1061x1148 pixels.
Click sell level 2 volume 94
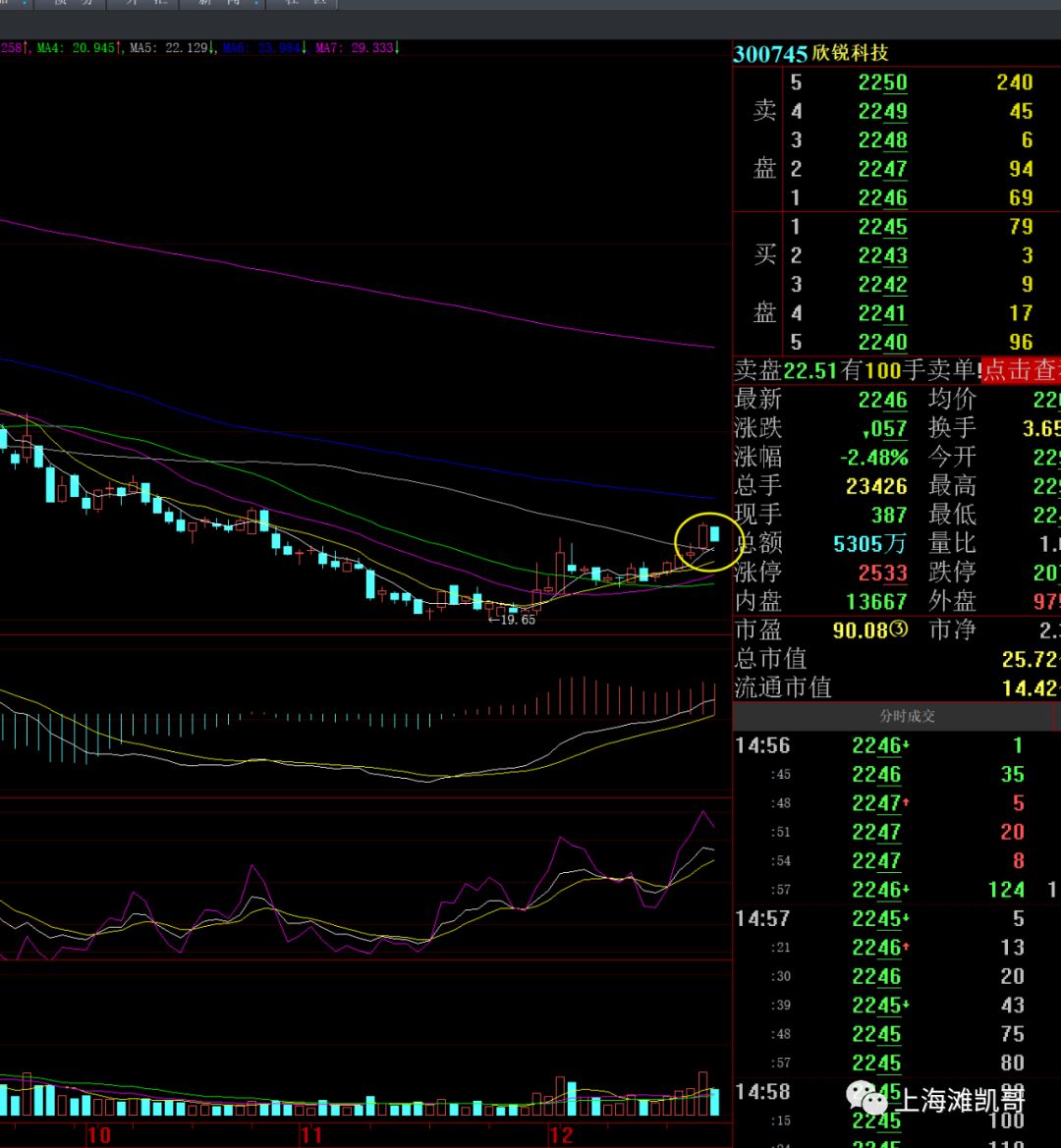(1021, 169)
